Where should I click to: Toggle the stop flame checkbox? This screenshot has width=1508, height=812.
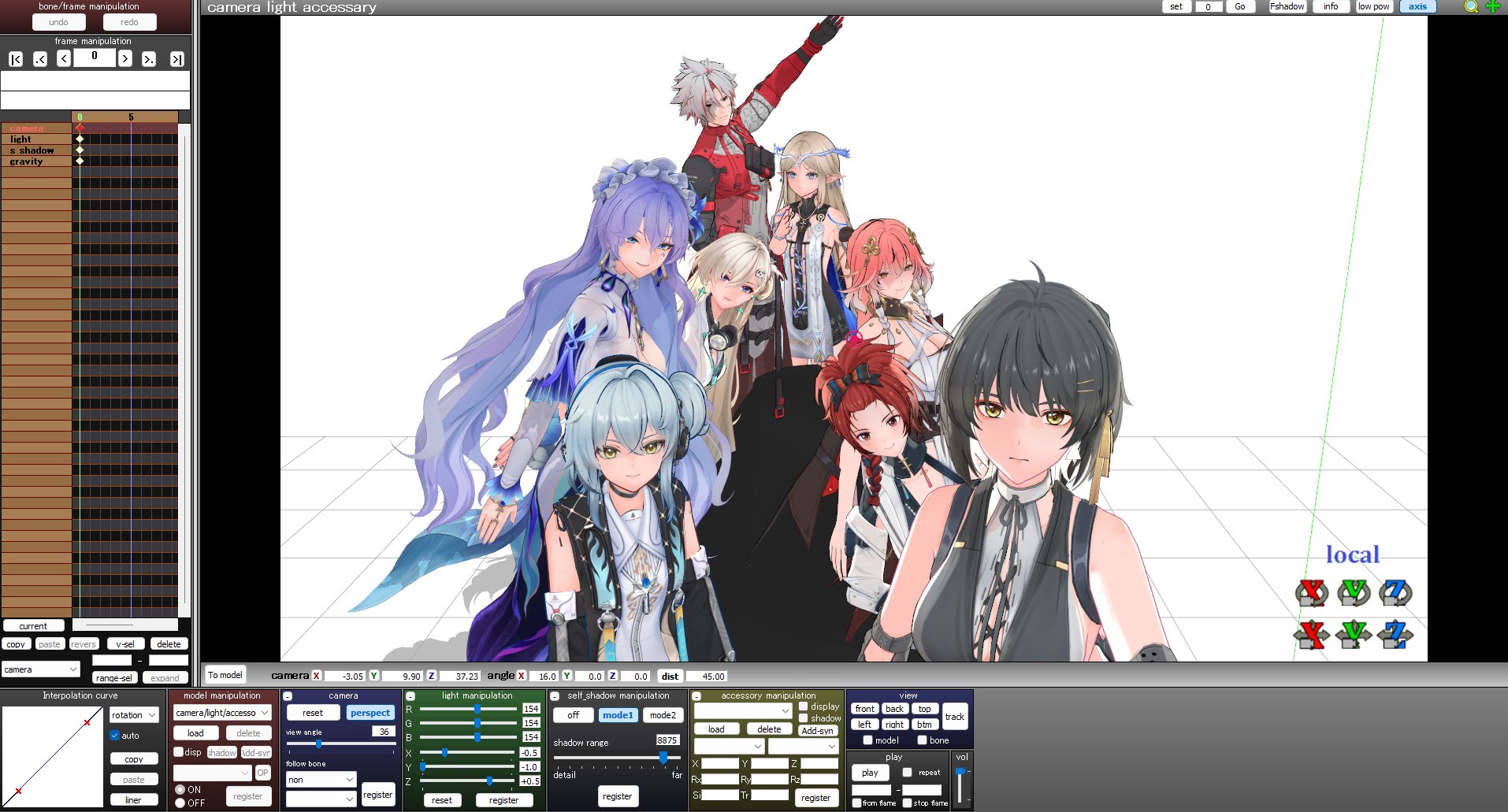[x=907, y=803]
